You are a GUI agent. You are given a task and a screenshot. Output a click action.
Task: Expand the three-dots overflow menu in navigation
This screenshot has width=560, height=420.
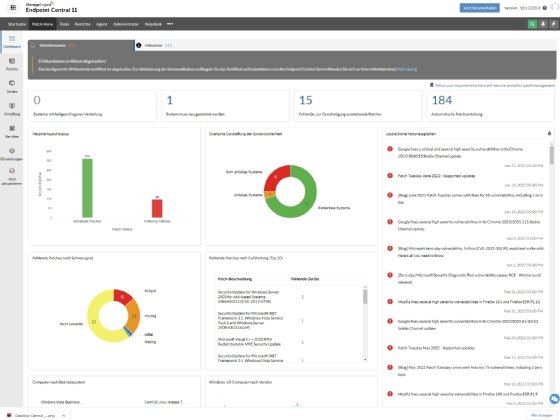[x=170, y=24]
